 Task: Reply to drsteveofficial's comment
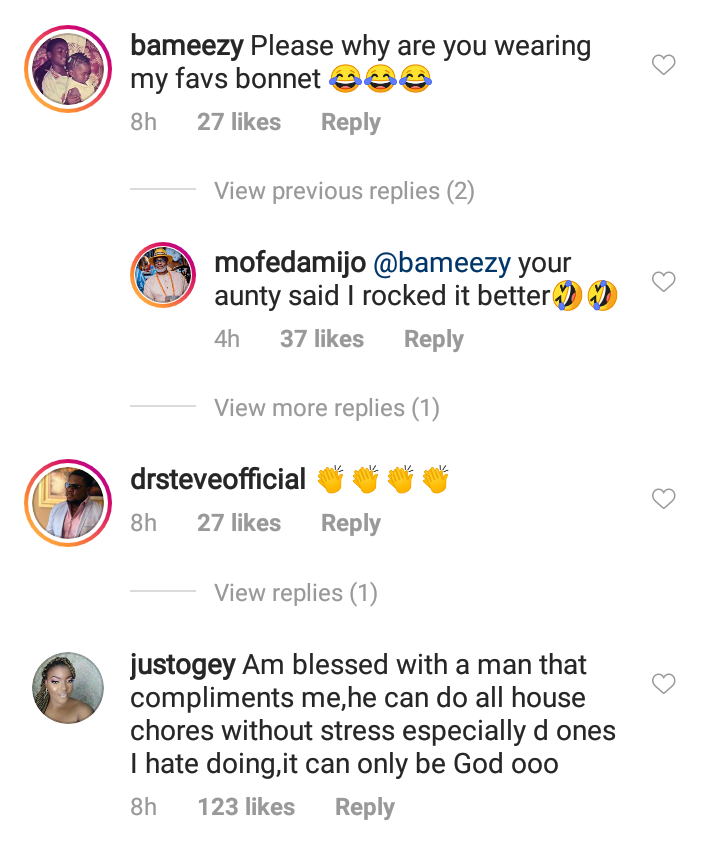tap(351, 523)
